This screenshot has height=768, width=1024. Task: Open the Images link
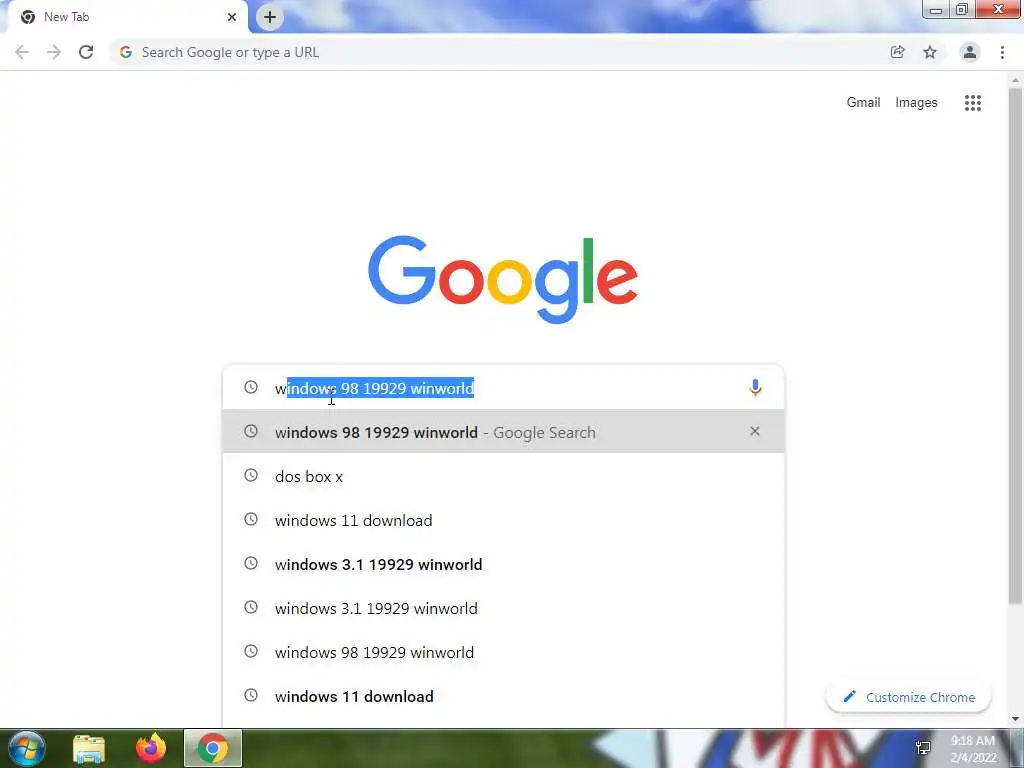tap(916, 103)
